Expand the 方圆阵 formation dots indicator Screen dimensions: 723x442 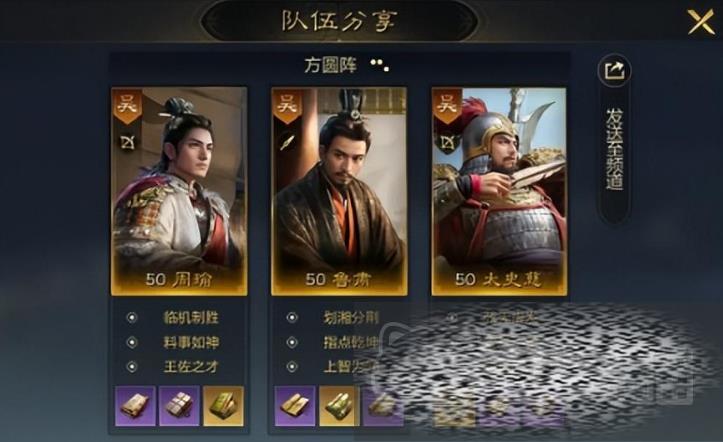pyautogui.click(x=380, y=65)
